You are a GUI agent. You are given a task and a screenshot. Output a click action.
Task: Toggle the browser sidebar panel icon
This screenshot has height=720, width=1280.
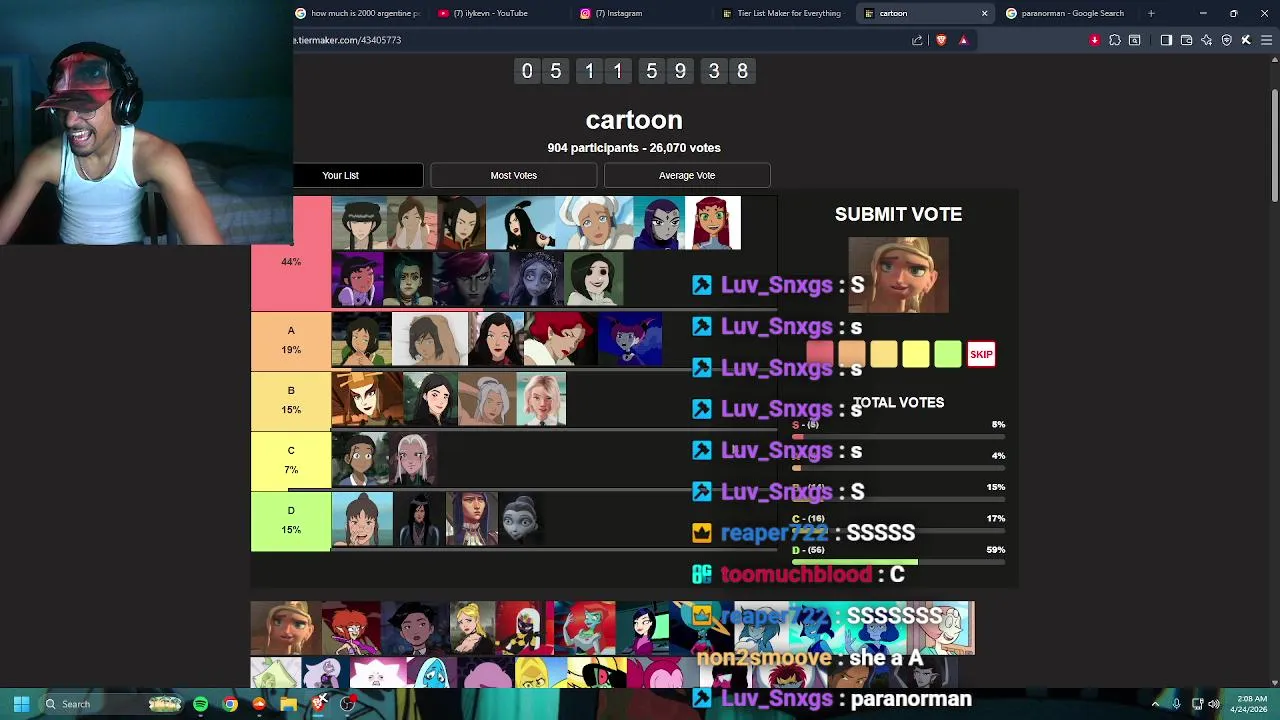1166,40
